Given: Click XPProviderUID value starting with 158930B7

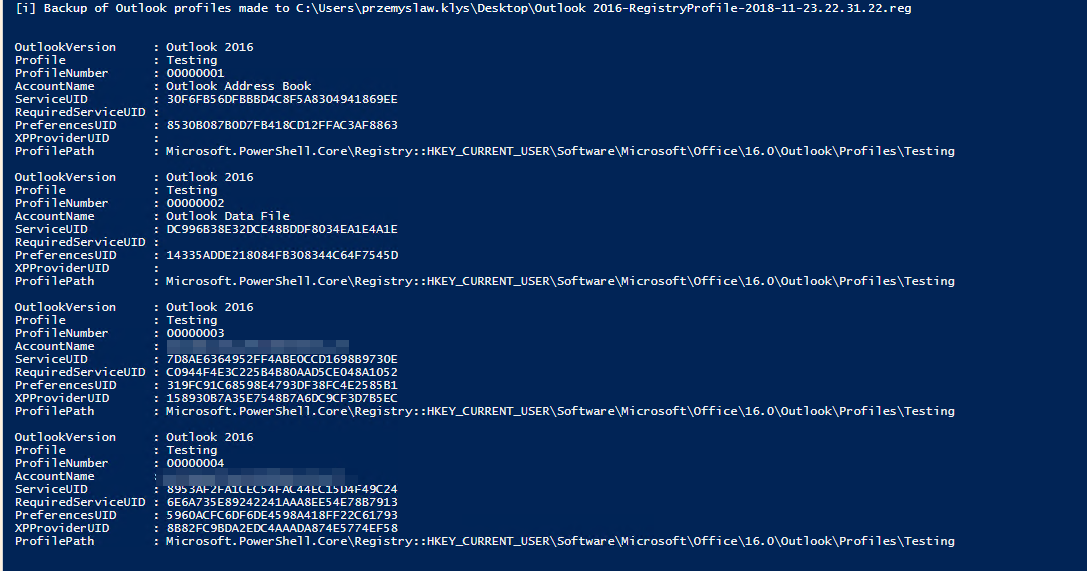Looking at the screenshot, I should pyautogui.click(x=282, y=398).
